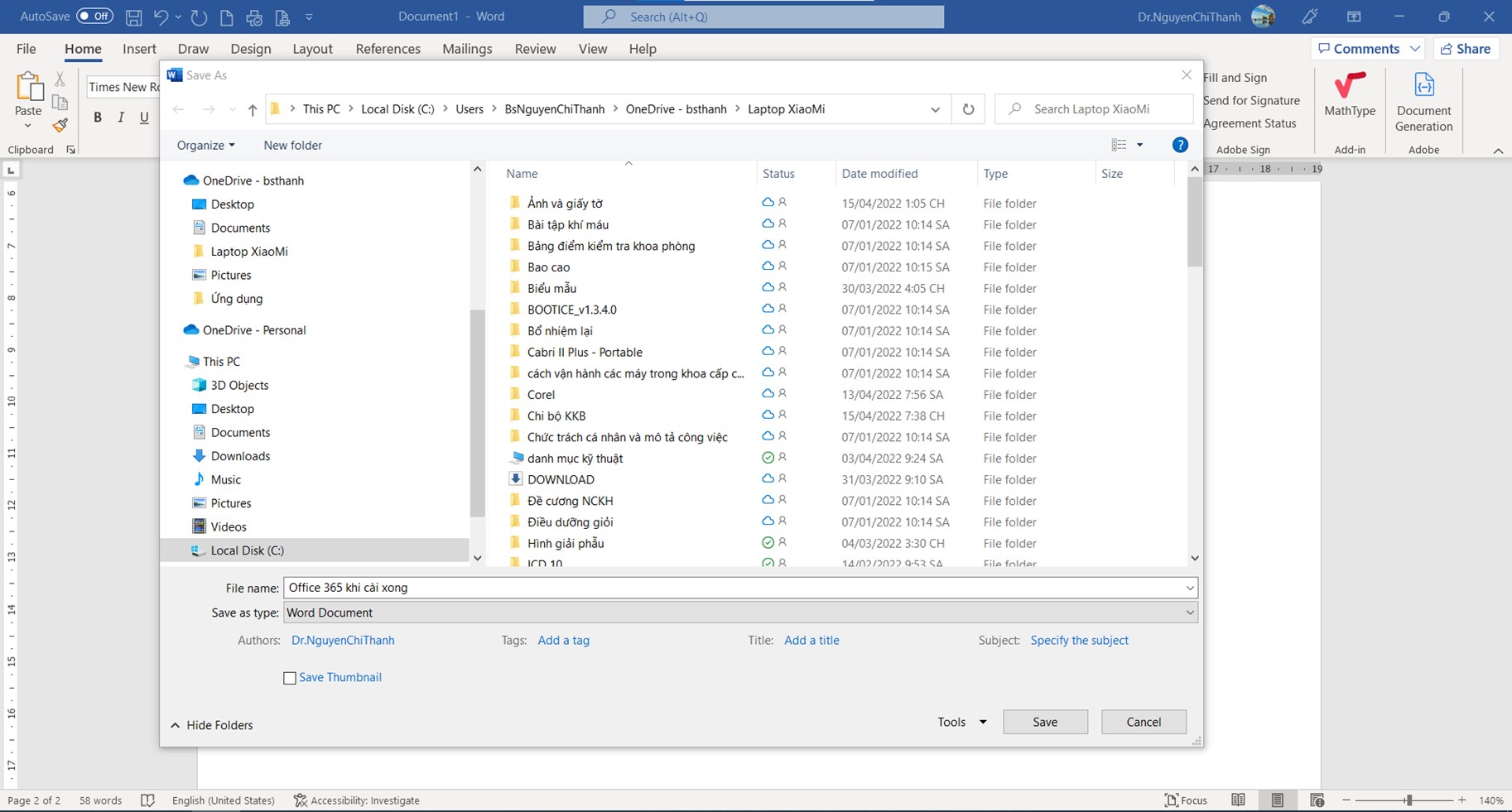Toggle Underline formatting
The height and width of the screenshot is (812, 1512).
tap(144, 118)
